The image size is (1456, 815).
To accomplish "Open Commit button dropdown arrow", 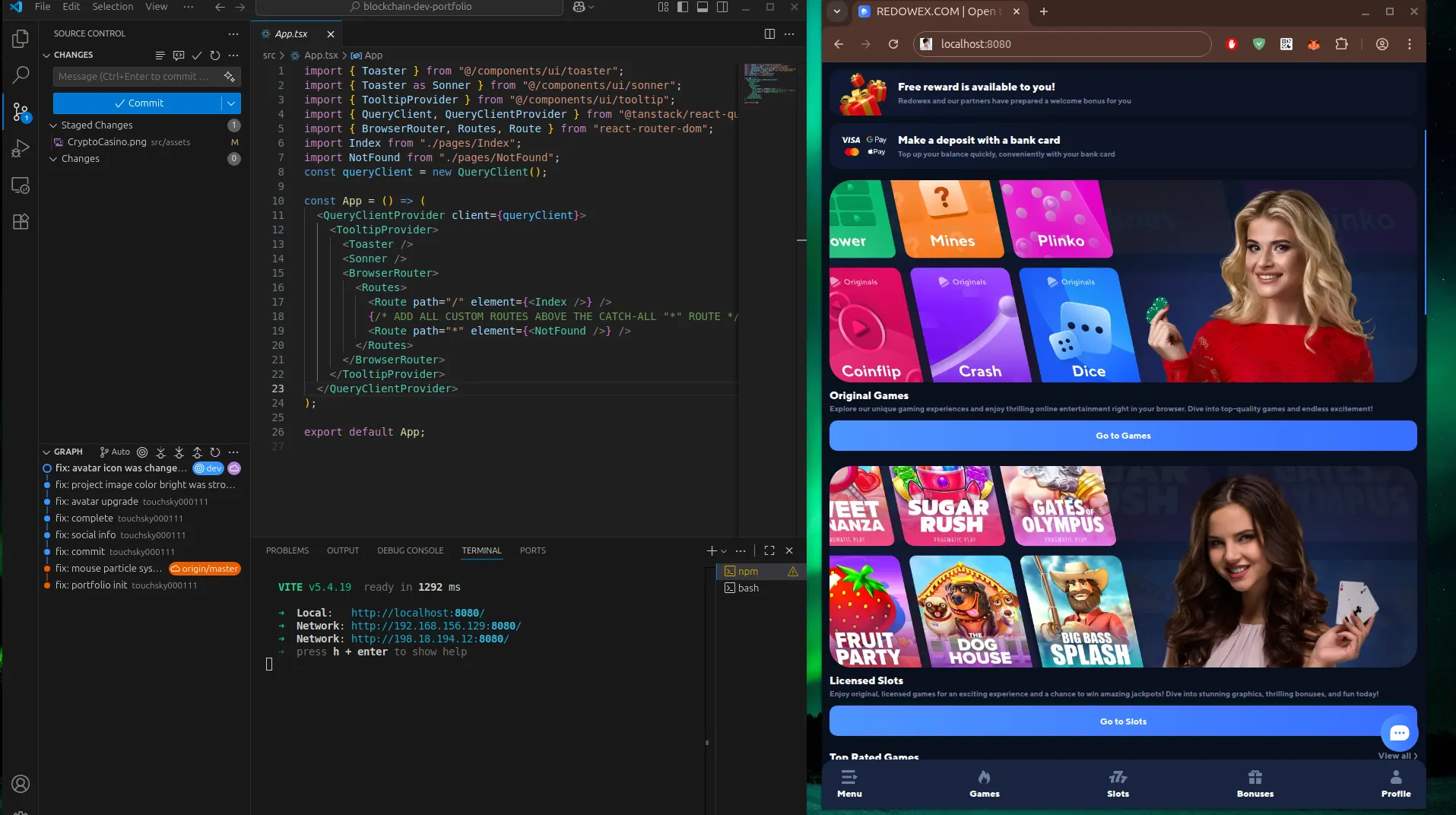I will tap(231, 103).
